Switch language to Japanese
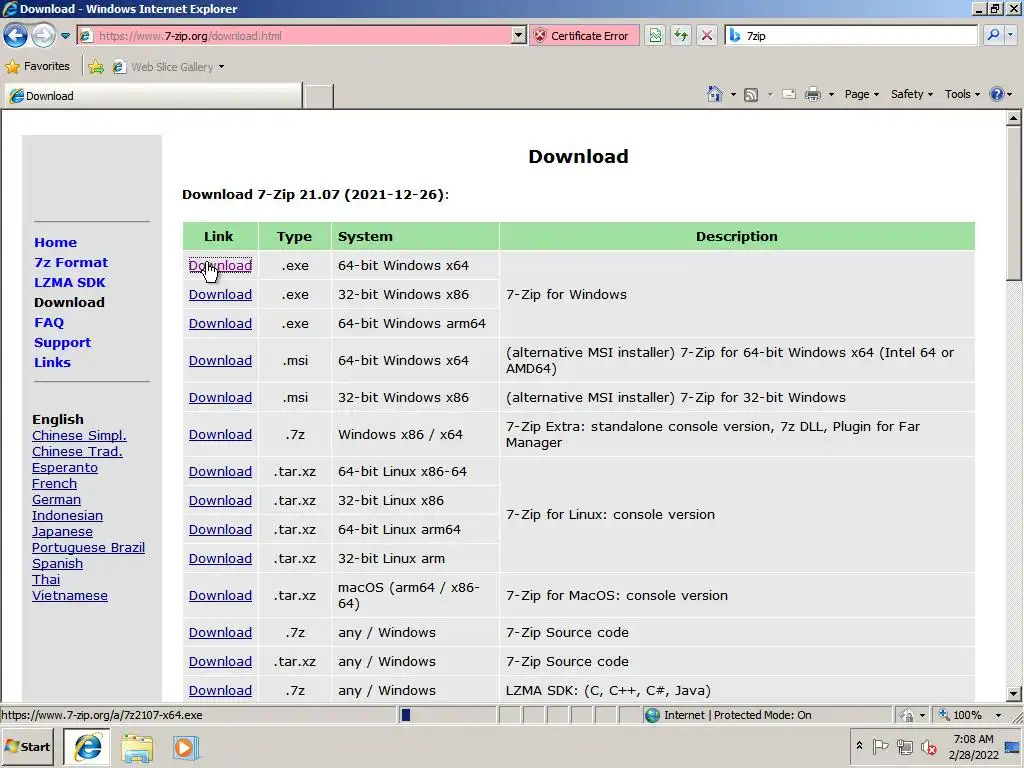 point(62,532)
